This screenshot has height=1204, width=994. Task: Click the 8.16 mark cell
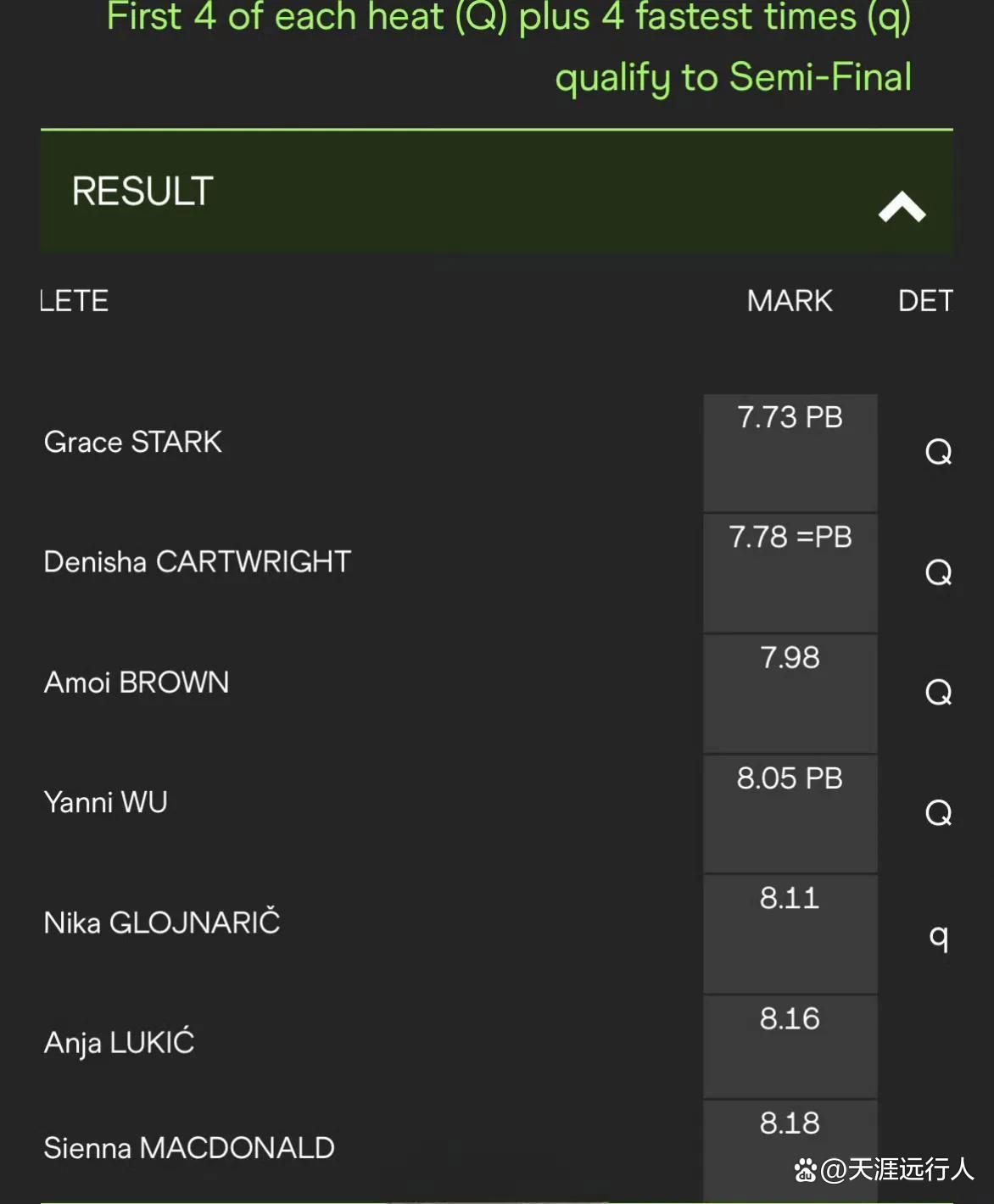[790, 1046]
